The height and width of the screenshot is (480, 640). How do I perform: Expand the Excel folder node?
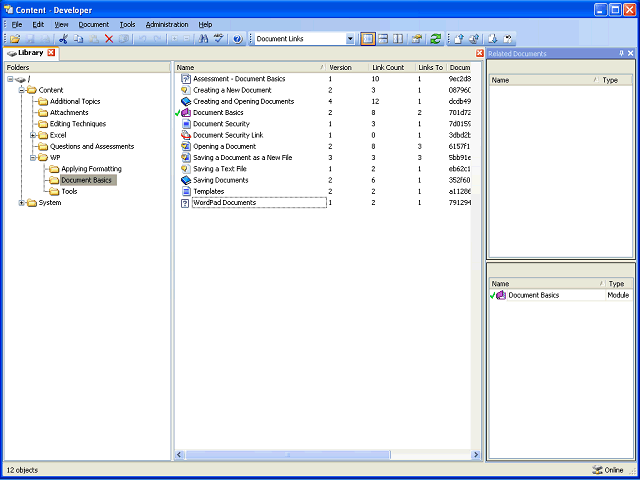click(x=33, y=135)
